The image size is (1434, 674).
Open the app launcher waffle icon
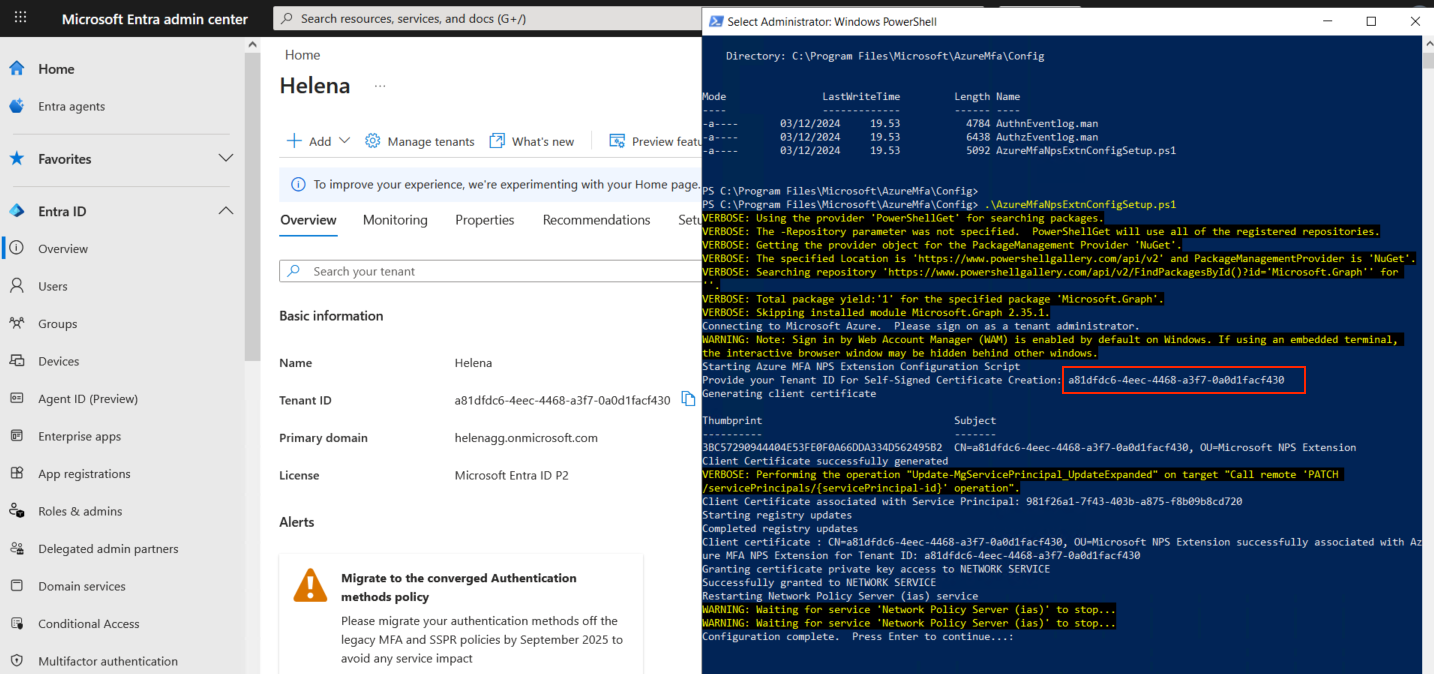pos(20,19)
